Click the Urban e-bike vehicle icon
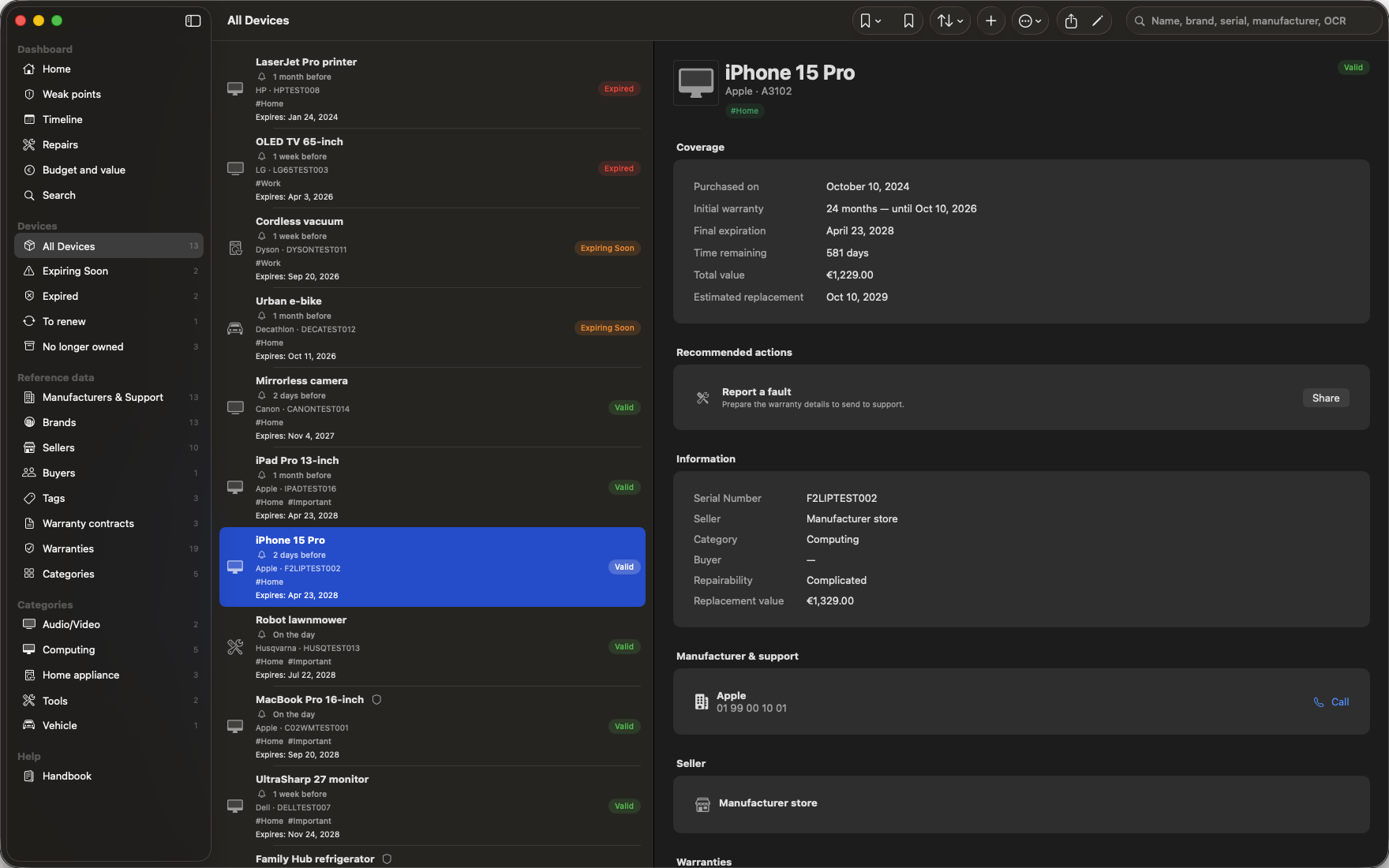Image resolution: width=1389 pixels, height=868 pixels. [x=235, y=328]
